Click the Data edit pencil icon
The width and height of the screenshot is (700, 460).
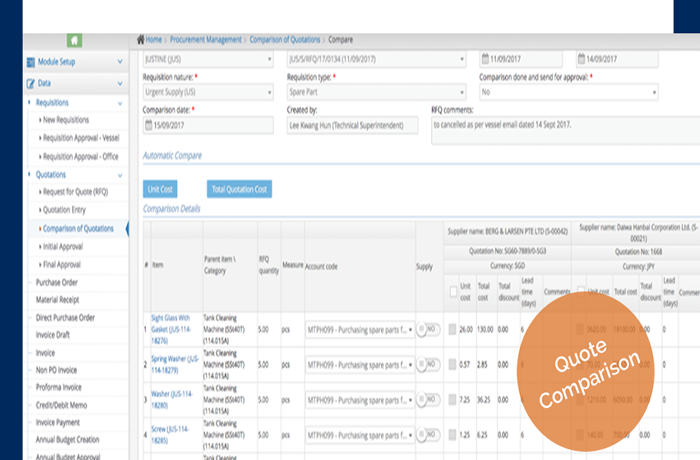(x=30, y=84)
